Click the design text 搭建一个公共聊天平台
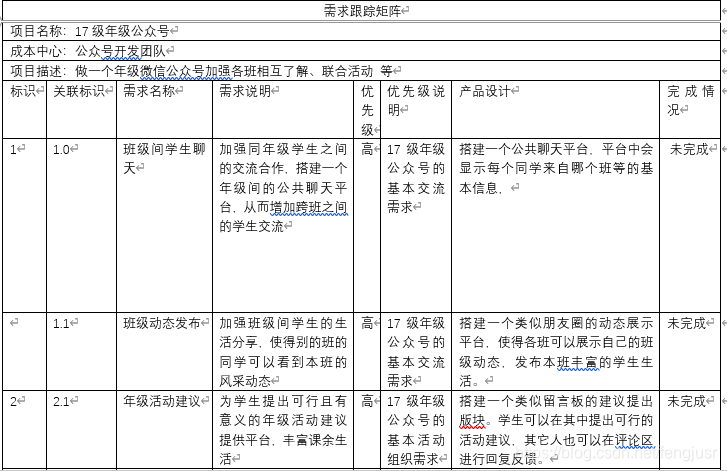727x471 pixels. [556, 169]
